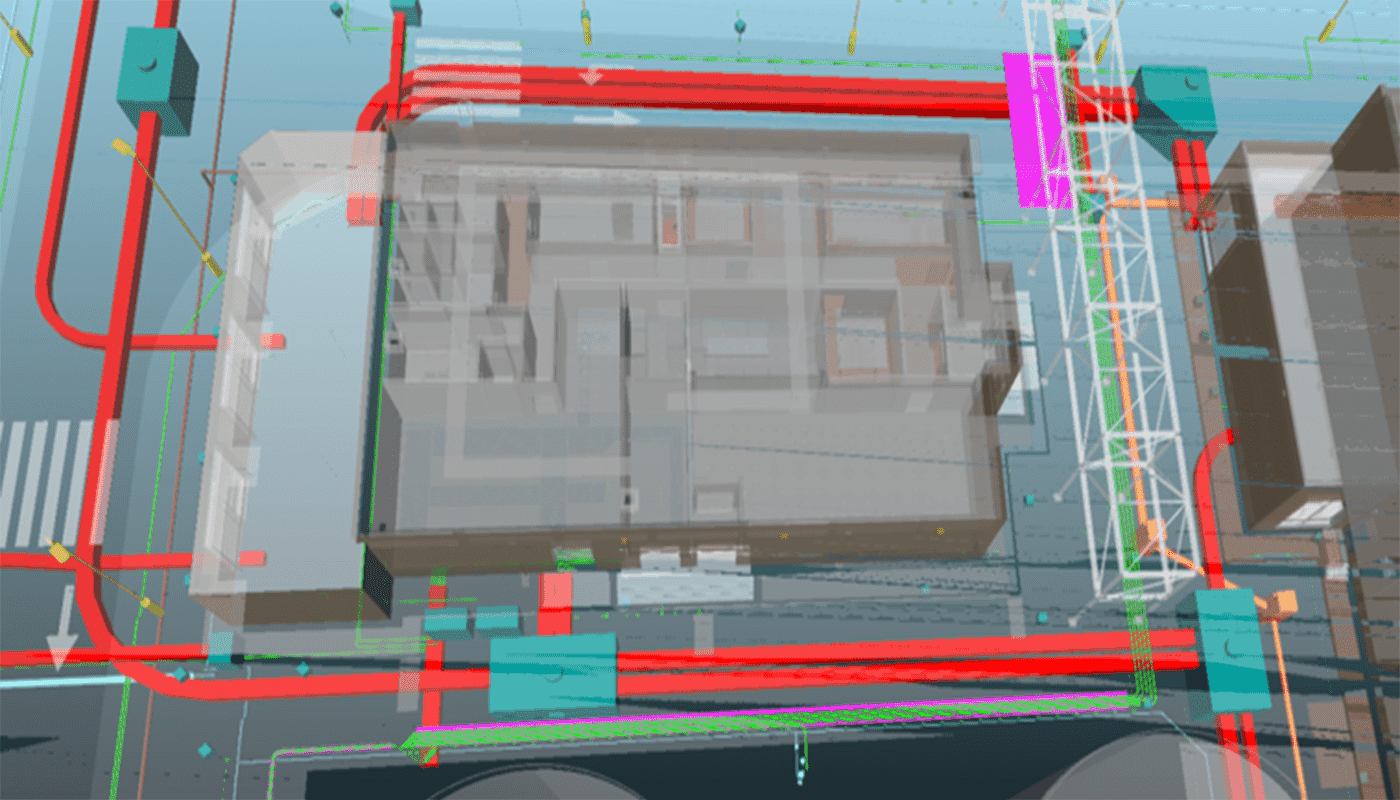Click the teal box at top-left on red pipe
The width and height of the screenshot is (1400, 800).
155,78
